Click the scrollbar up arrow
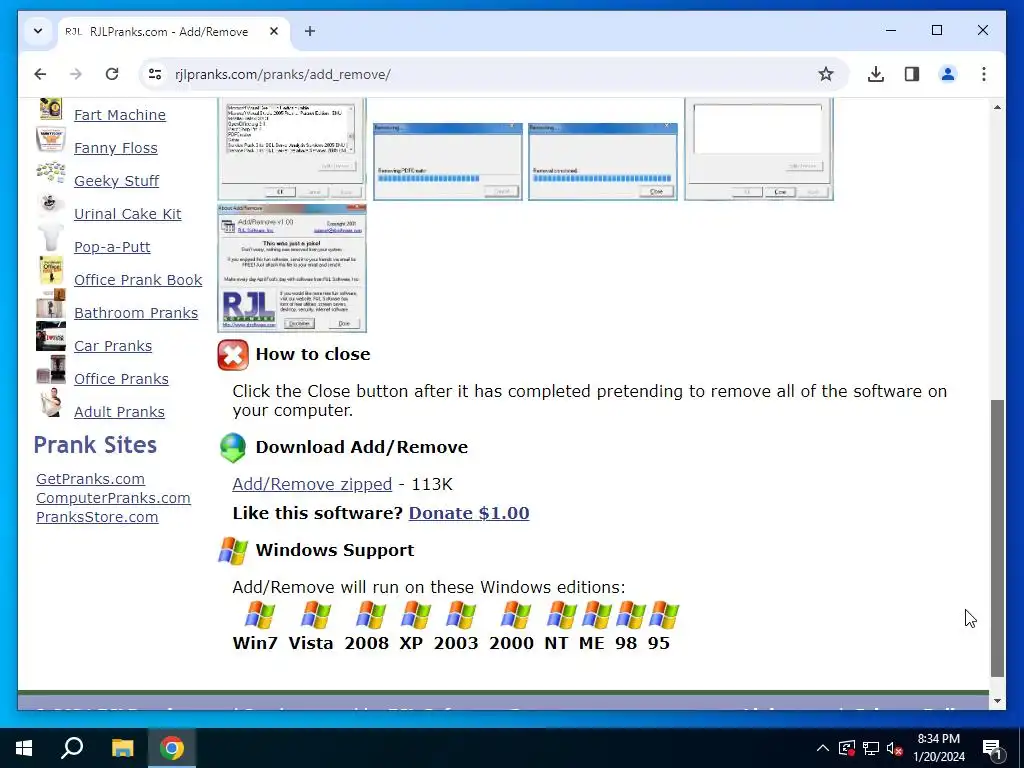The width and height of the screenshot is (1024, 768). (997, 107)
